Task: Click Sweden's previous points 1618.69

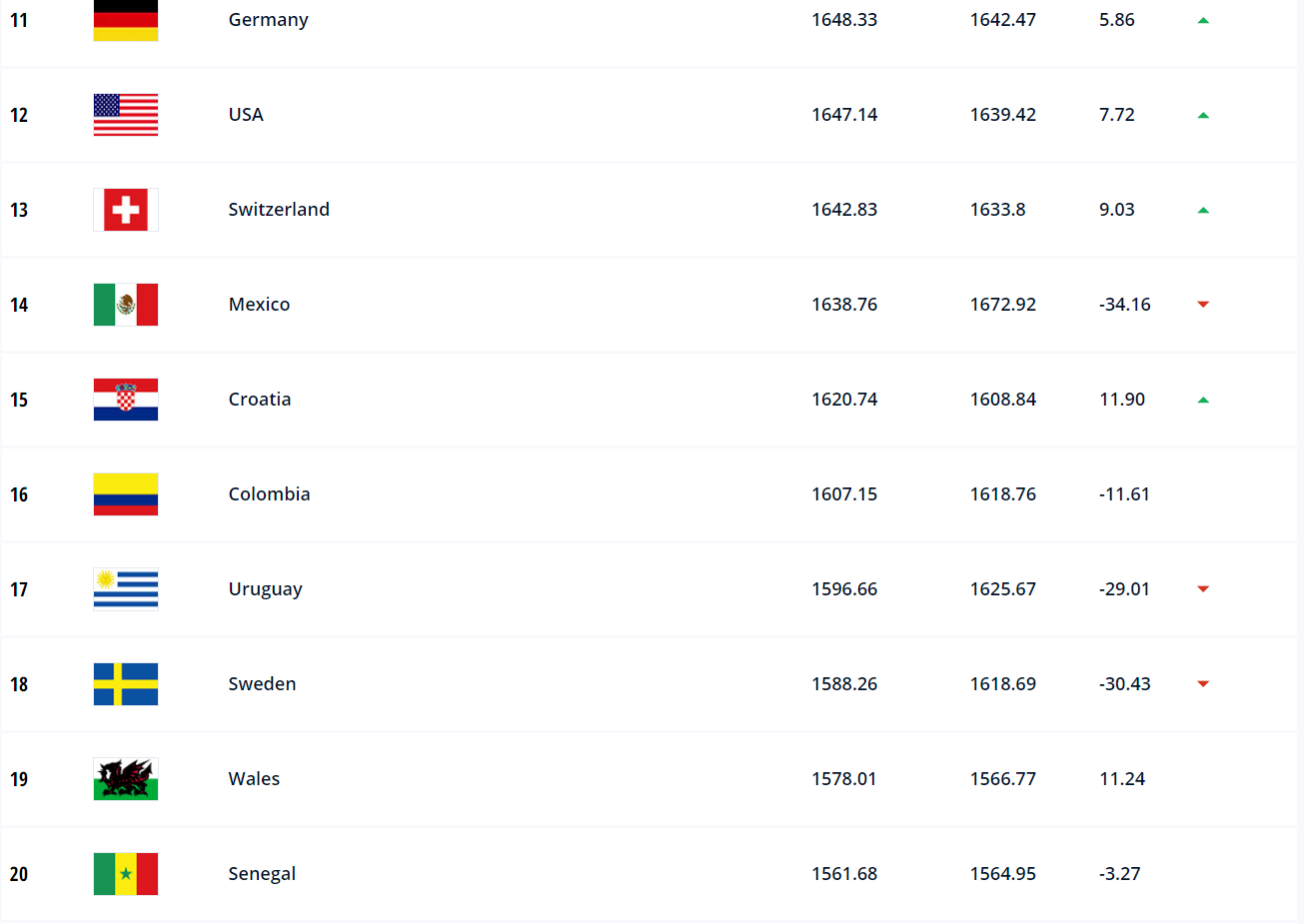Action: 1002,684
